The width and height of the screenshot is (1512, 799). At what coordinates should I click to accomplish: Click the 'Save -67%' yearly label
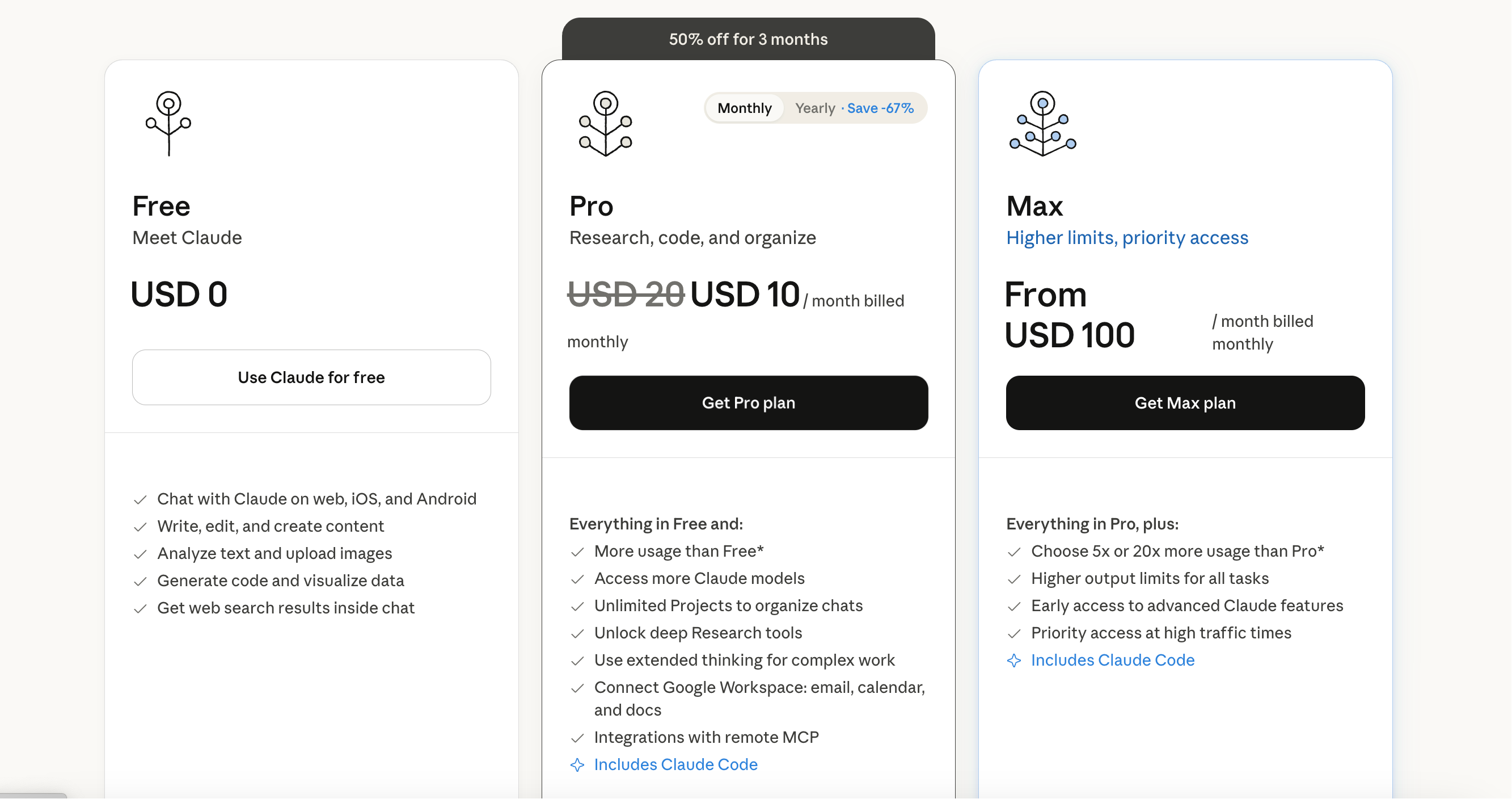pos(880,108)
